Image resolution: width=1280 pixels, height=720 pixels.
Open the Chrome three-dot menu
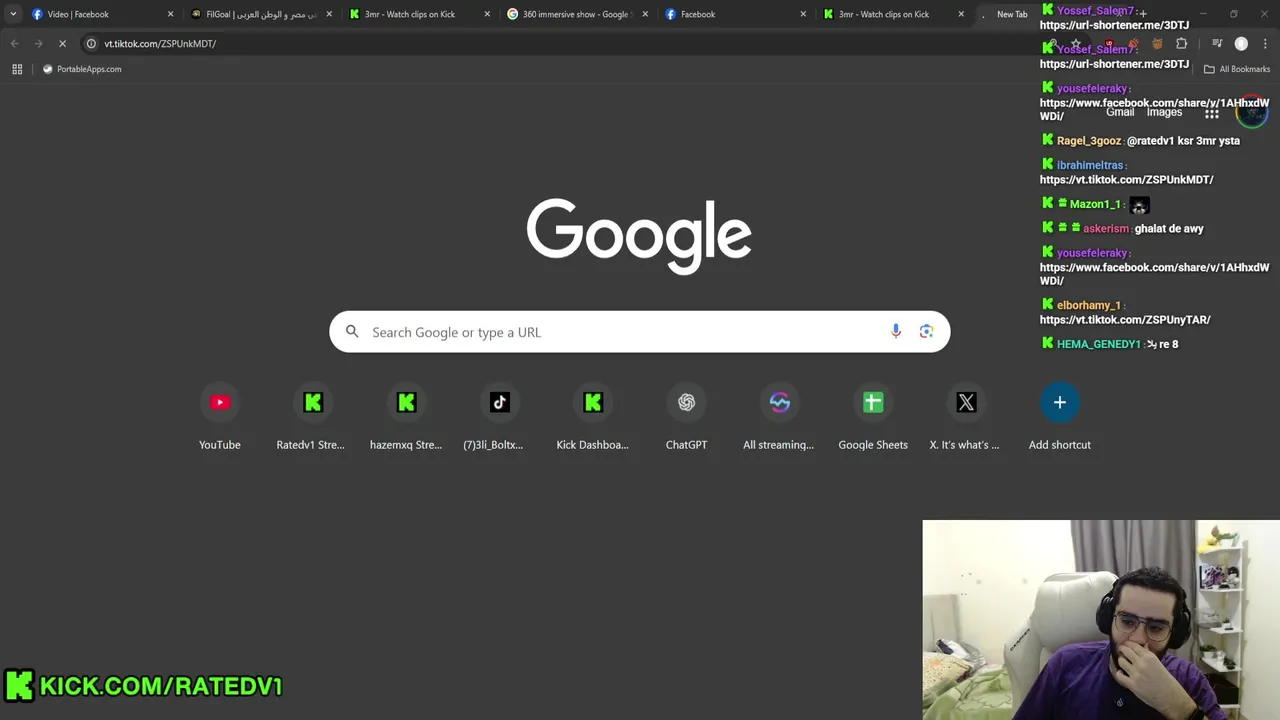1265,44
